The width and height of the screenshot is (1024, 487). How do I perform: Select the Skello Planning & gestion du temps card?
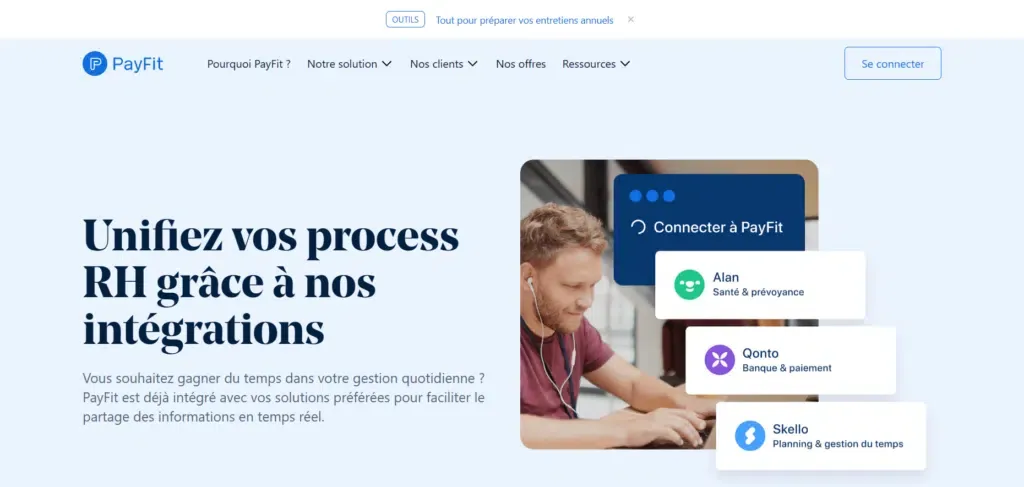coord(821,435)
